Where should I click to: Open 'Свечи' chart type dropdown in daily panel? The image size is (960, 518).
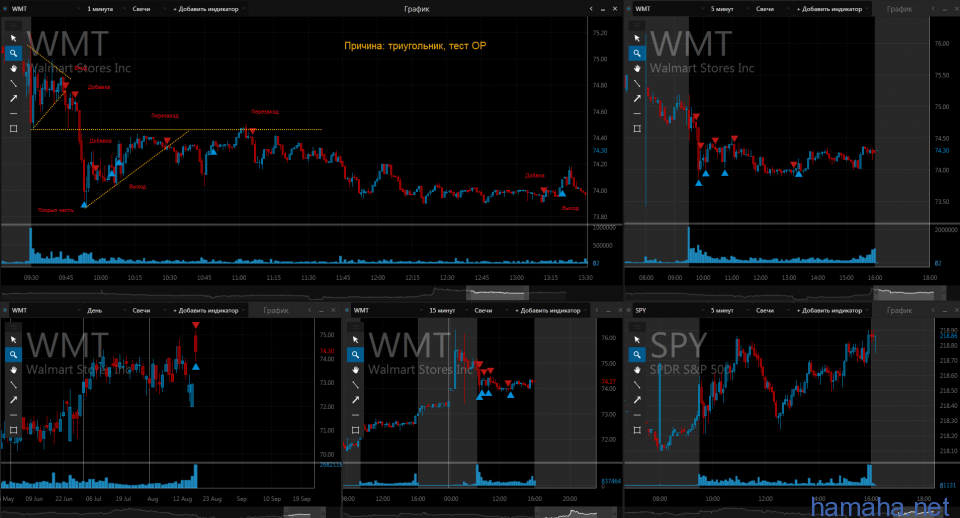(x=145, y=310)
